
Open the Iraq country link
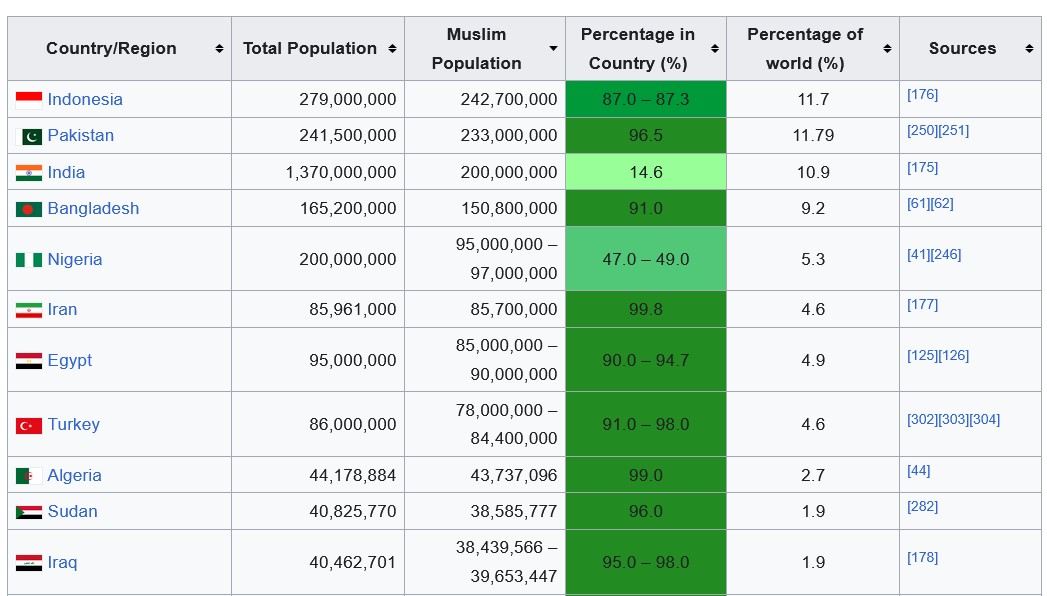pyautogui.click(x=62, y=562)
